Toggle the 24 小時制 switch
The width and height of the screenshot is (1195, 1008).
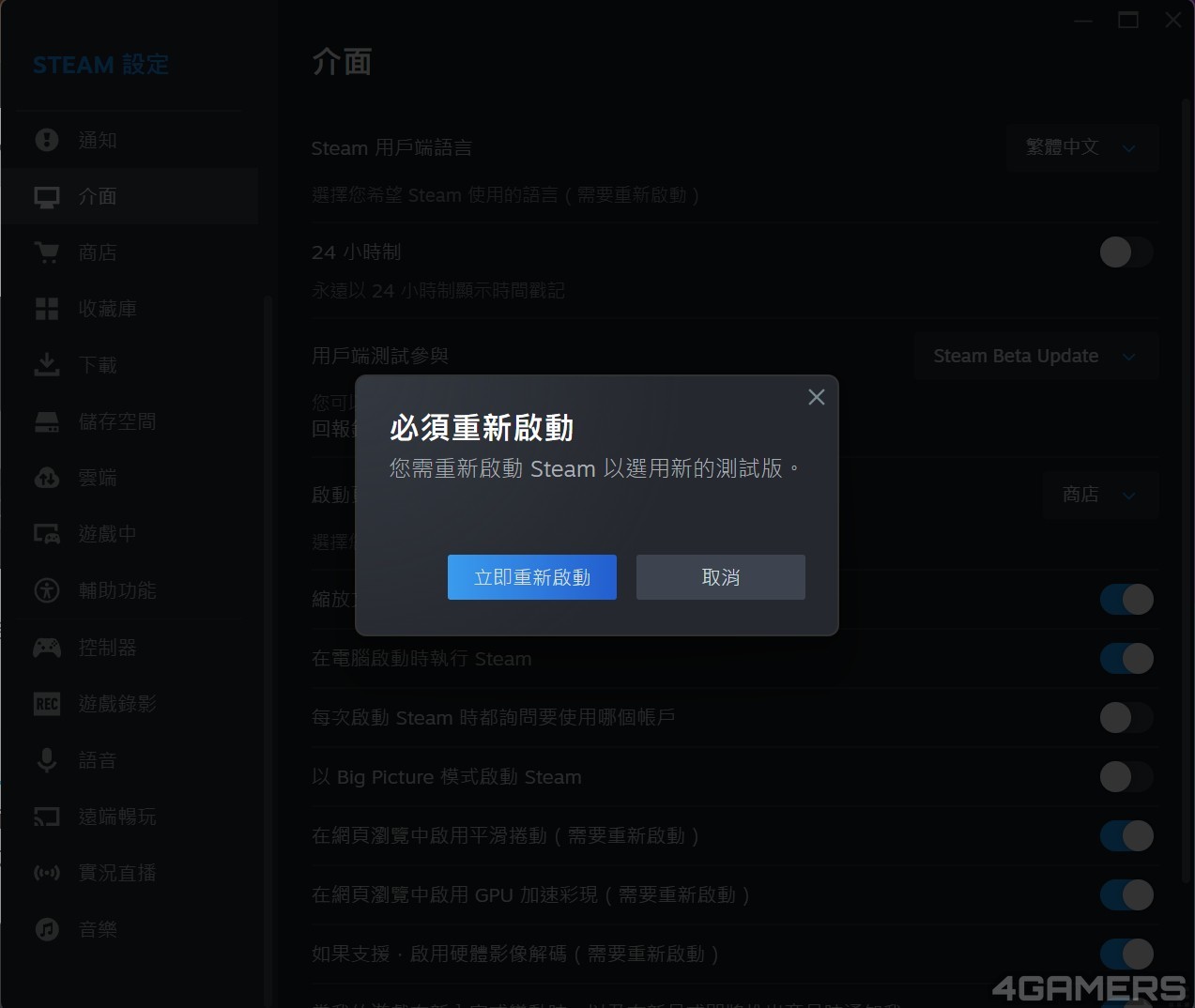(x=1126, y=252)
